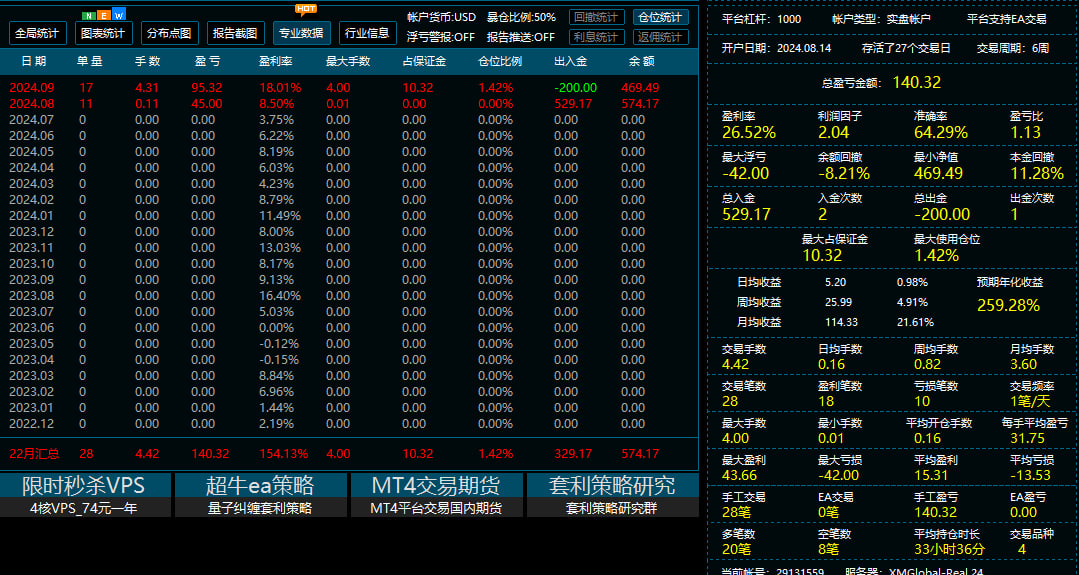Screen dimensions: 1079x575
Task: Switch to 图表统计 chart view
Action: point(104,33)
